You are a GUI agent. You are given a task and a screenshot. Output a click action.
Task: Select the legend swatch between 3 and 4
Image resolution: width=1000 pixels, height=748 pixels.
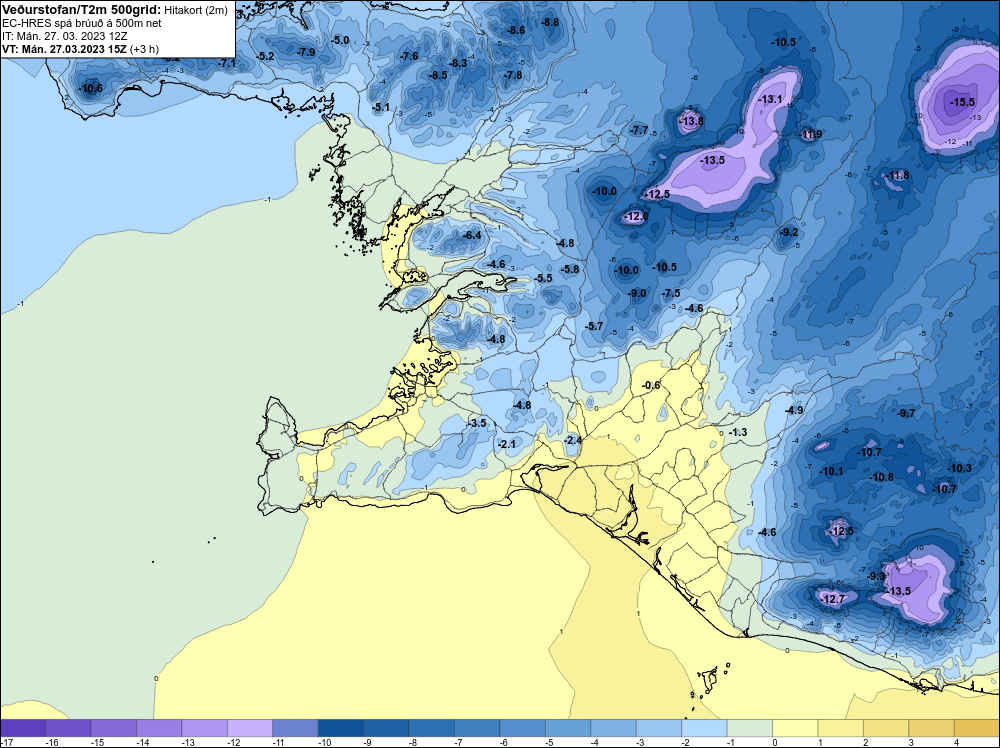coord(932,728)
